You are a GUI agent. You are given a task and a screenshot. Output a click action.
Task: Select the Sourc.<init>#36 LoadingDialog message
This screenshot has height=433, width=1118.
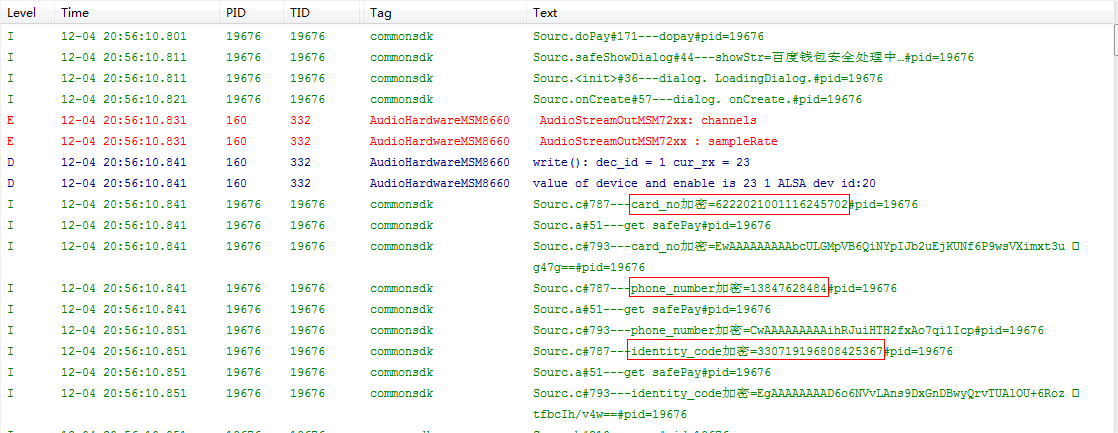point(708,78)
